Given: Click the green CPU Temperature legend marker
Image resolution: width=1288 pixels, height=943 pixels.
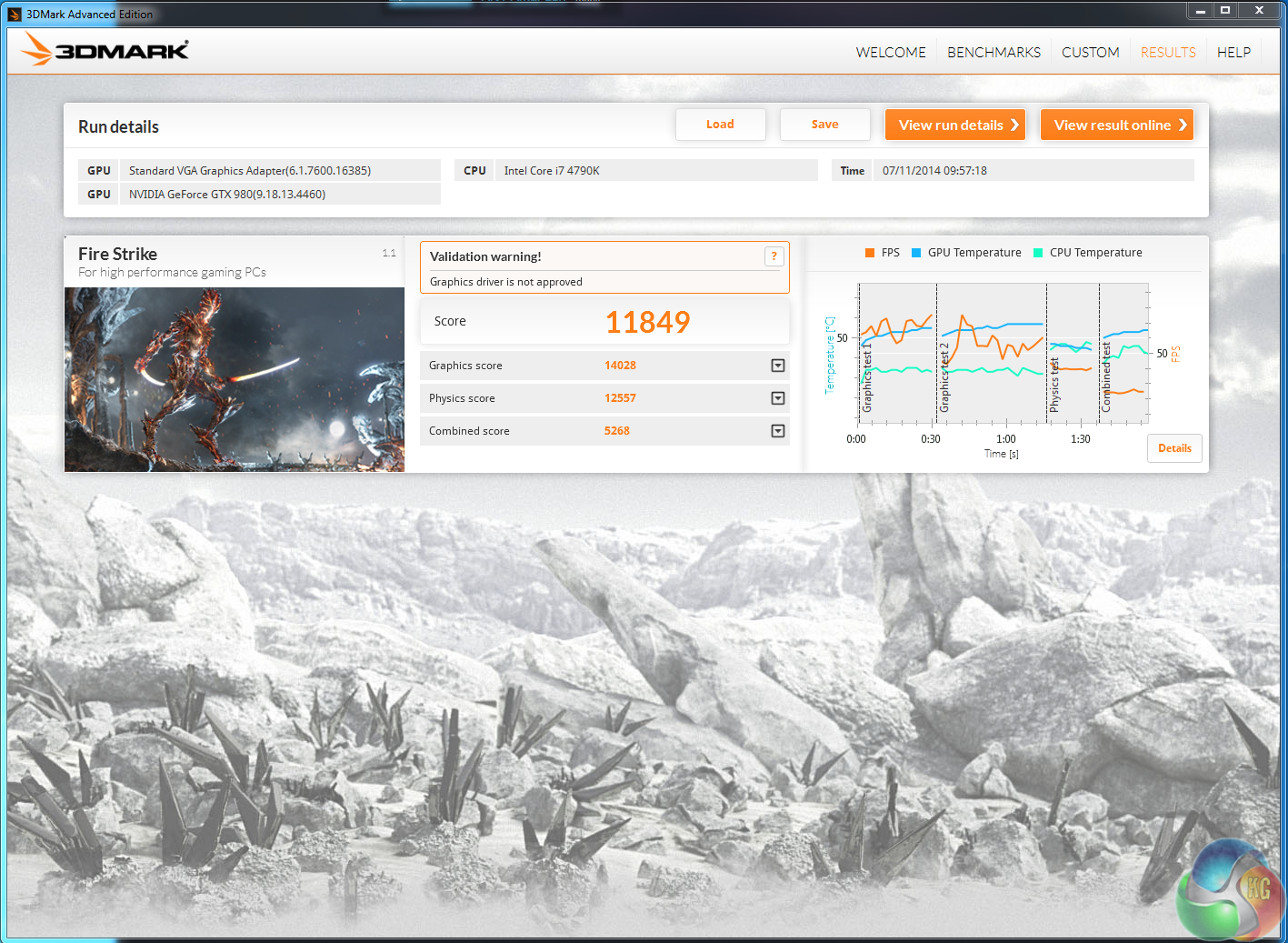Looking at the screenshot, I should [x=1038, y=253].
